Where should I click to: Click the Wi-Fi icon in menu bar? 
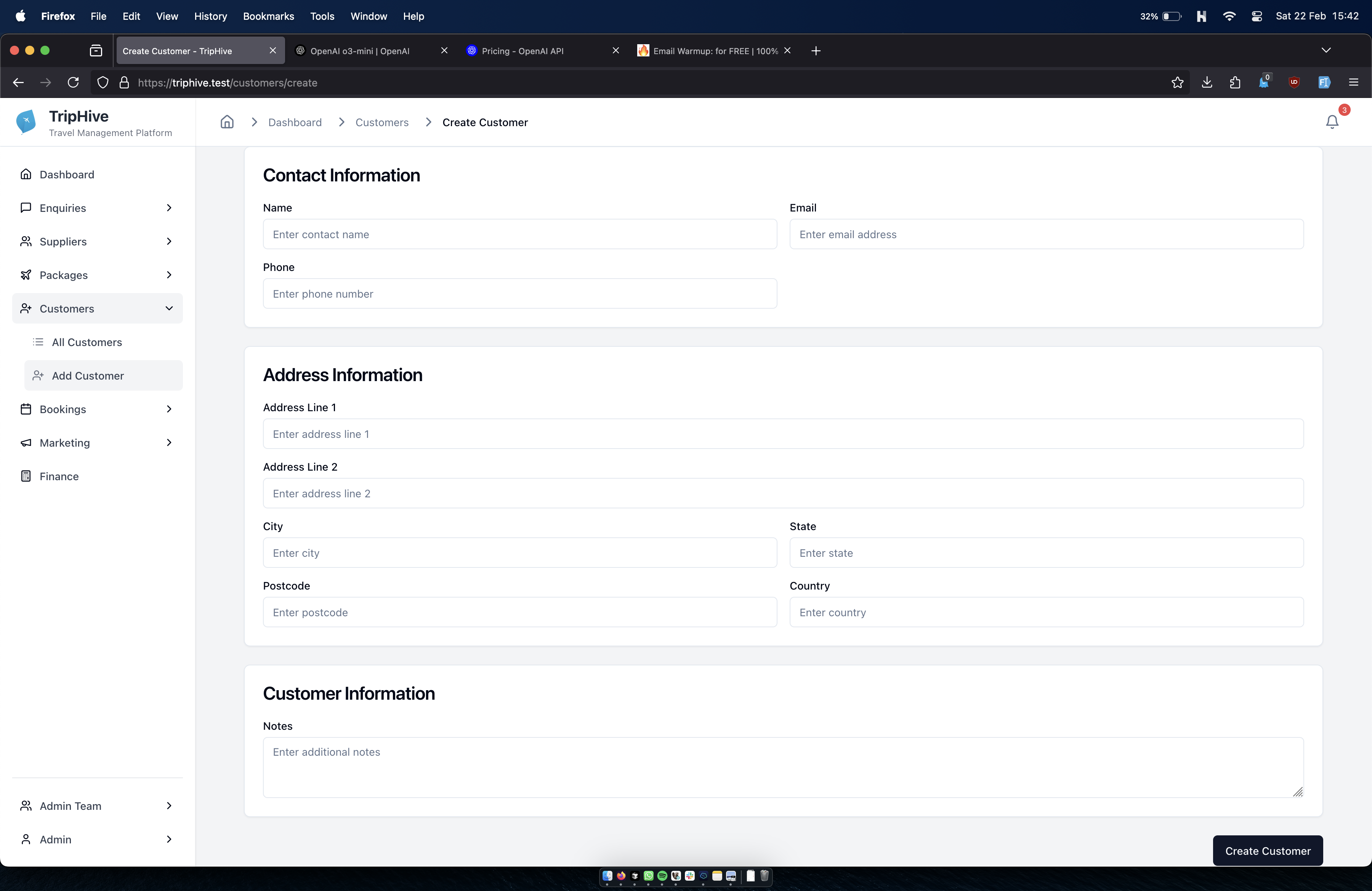[x=1229, y=16]
